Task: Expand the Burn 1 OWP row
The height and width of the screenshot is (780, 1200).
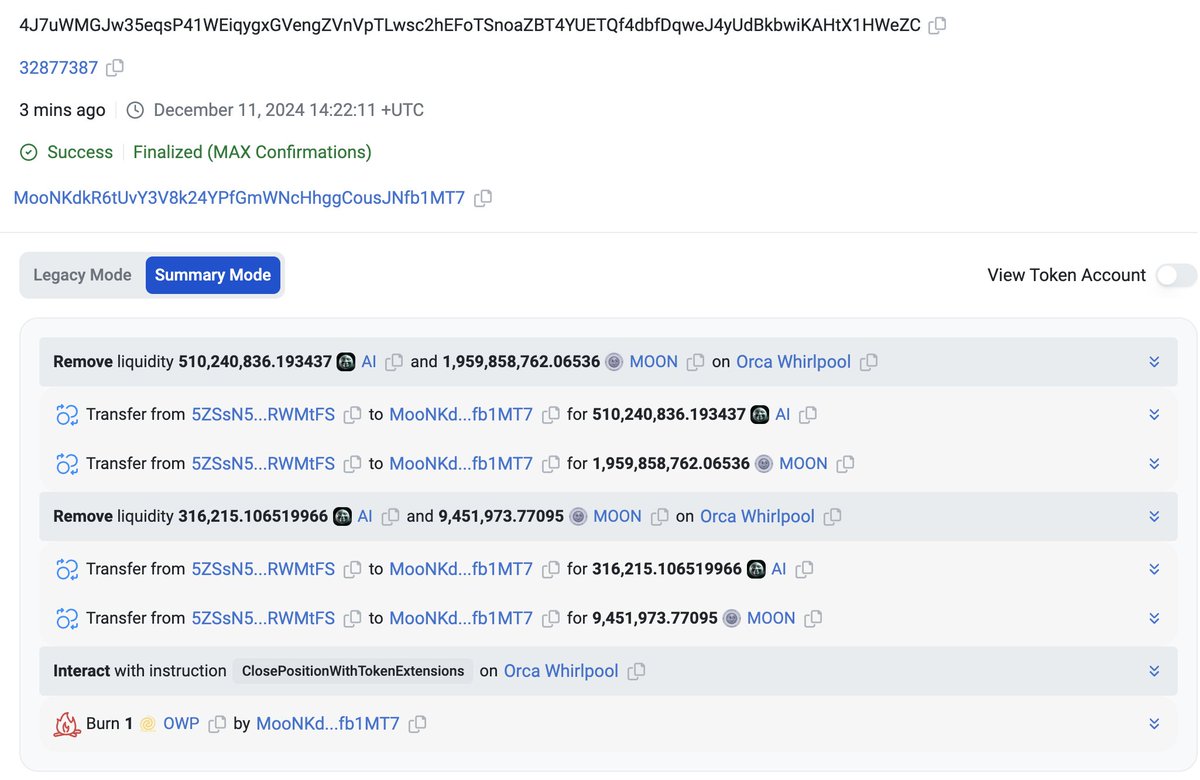Action: point(1154,724)
